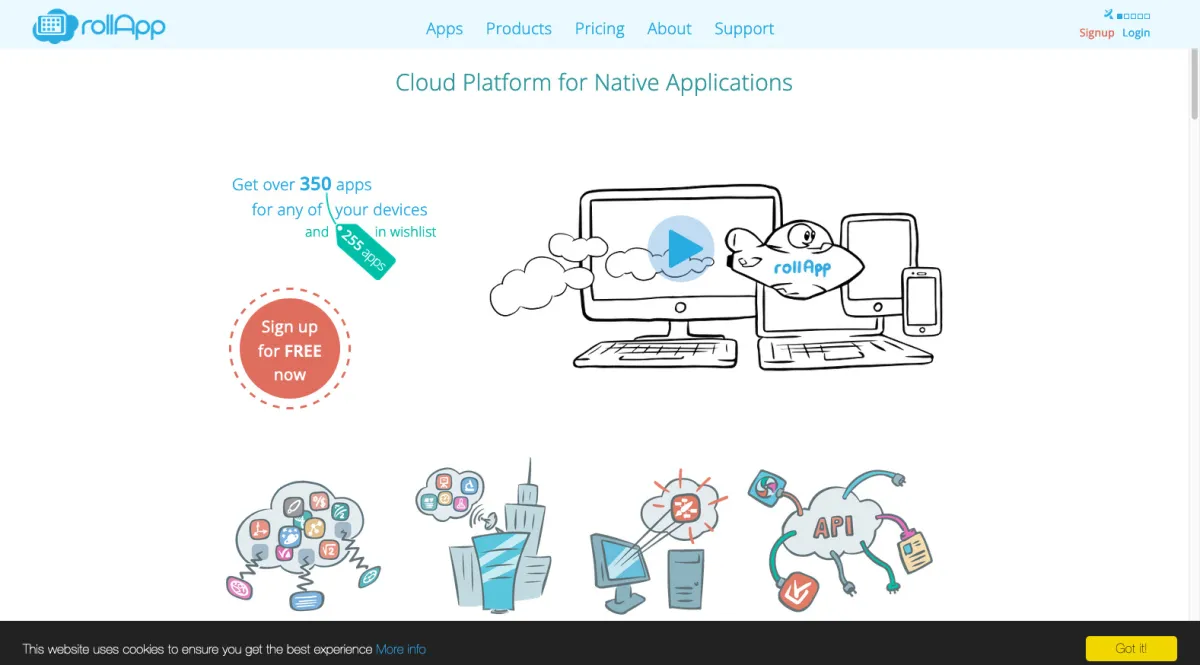The height and width of the screenshot is (665, 1200).
Task: Click the rollApp airplane mascot
Action: [793, 260]
